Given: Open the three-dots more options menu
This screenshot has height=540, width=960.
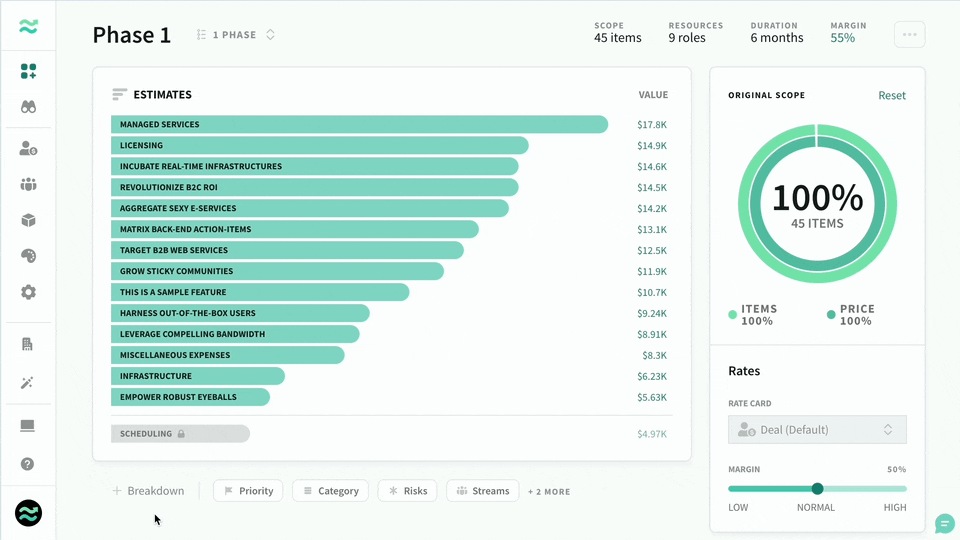Looking at the screenshot, I should pyautogui.click(x=910, y=35).
